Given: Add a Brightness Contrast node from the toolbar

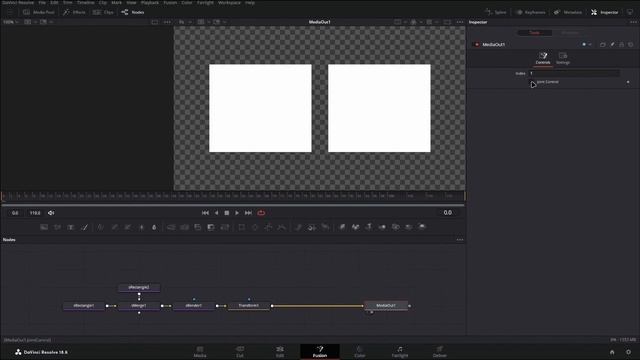Looking at the screenshot, I should coord(141,227).
